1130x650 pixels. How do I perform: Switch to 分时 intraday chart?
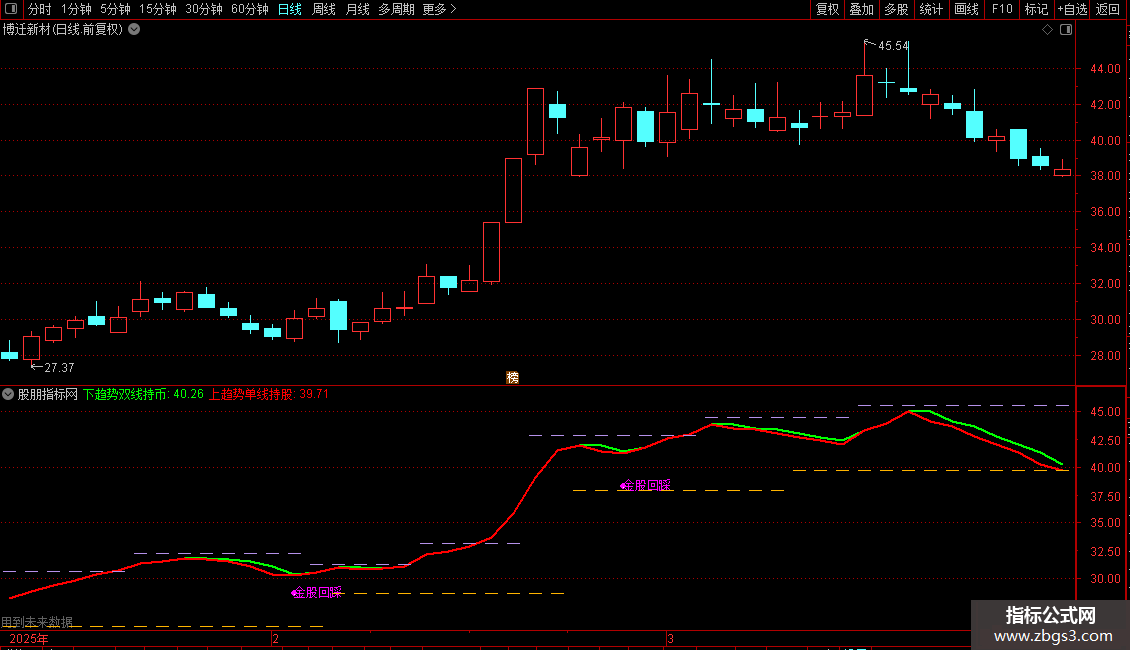(40, 9)
